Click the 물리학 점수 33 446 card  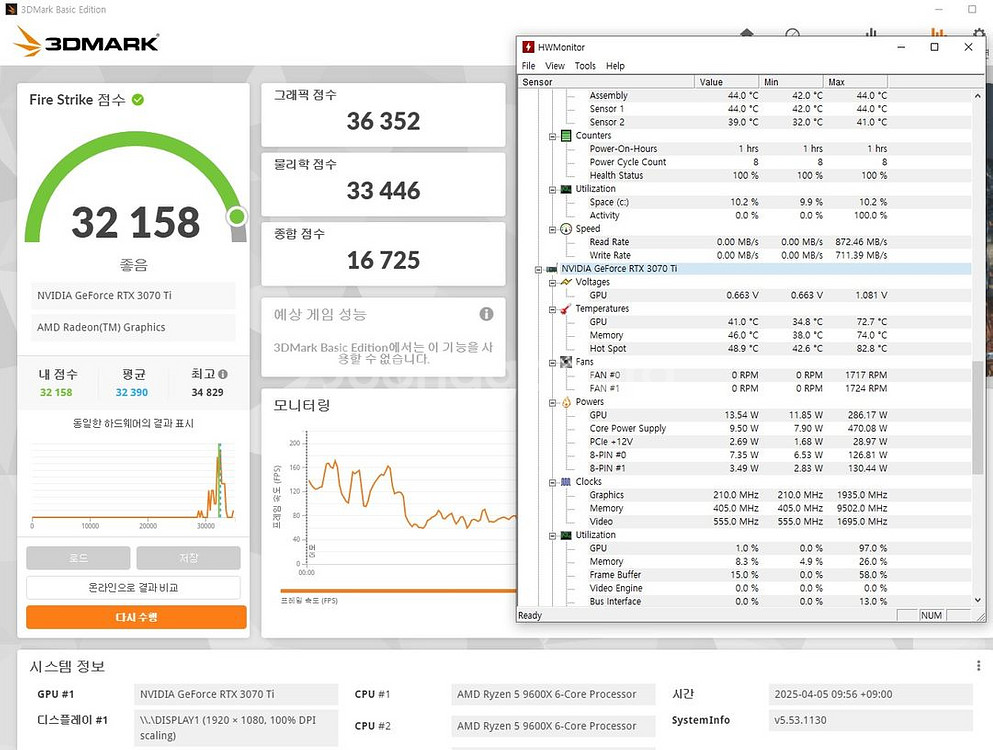(x=383, y=184)
